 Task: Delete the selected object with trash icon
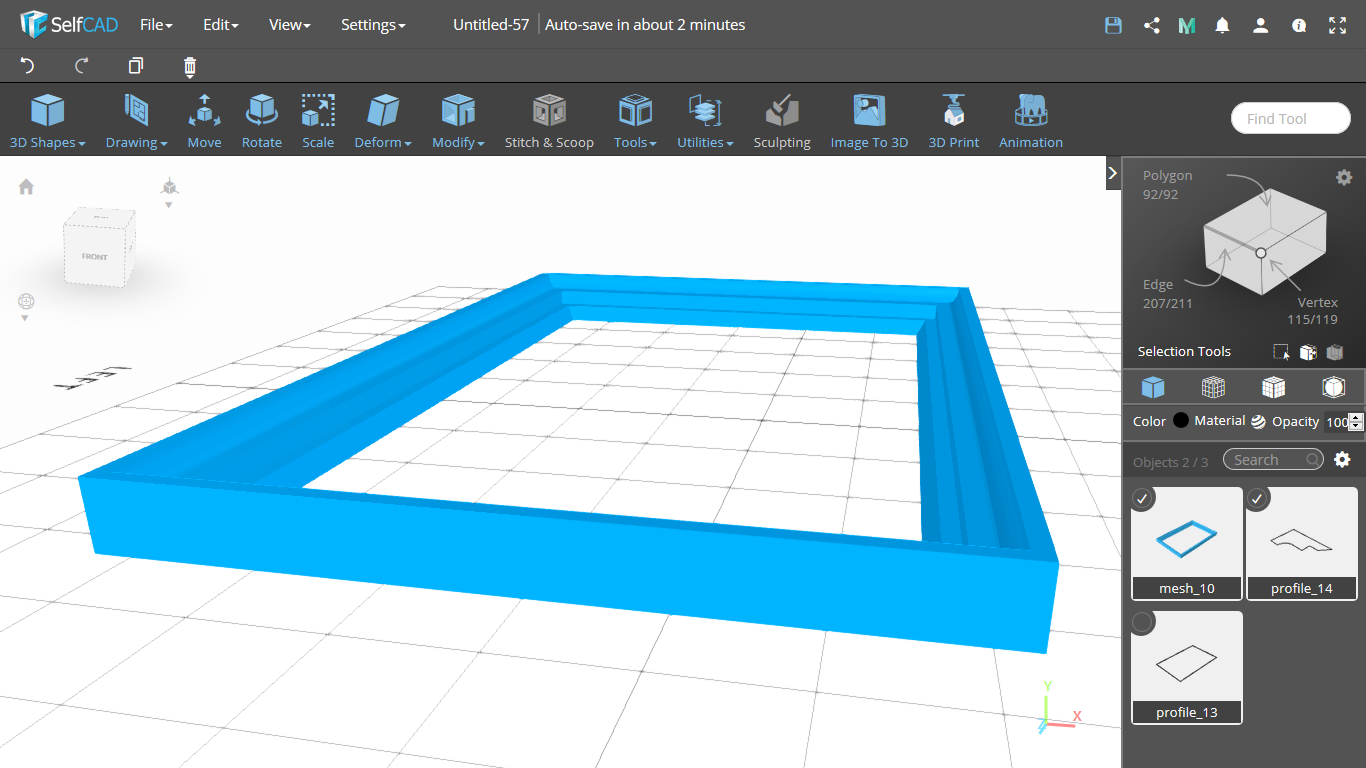pyautogui.click(x=190, y=67)
